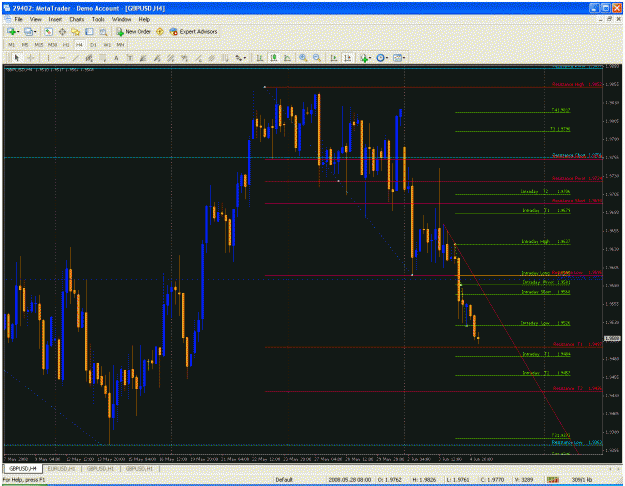The width and height of the screenshot is (625, 486).
Task: Toggle the Expert Advisors button
Action: click(x=193, y=31)
